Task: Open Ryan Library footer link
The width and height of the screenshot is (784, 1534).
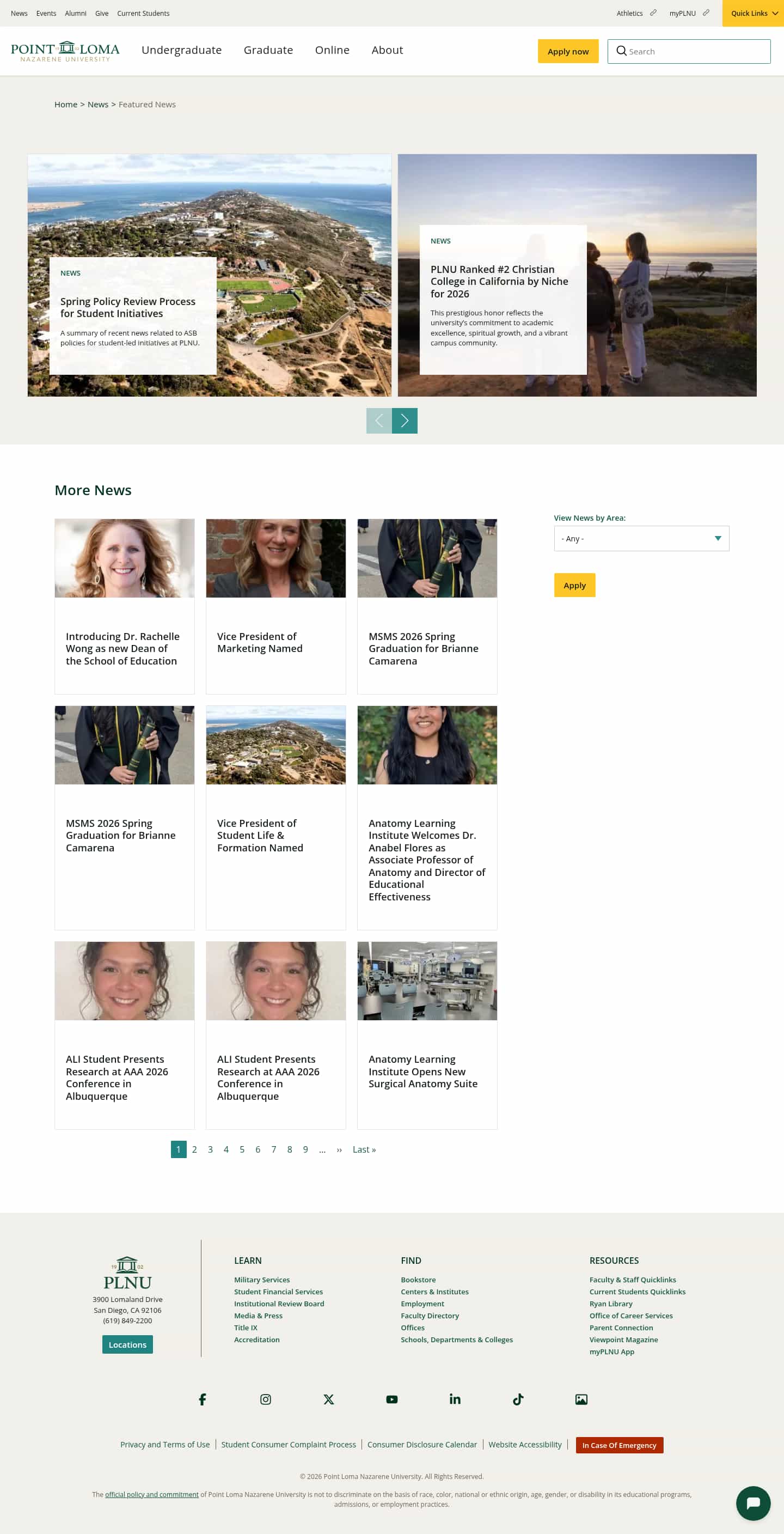Action: pyautogui.click(x=611, y=1304)
